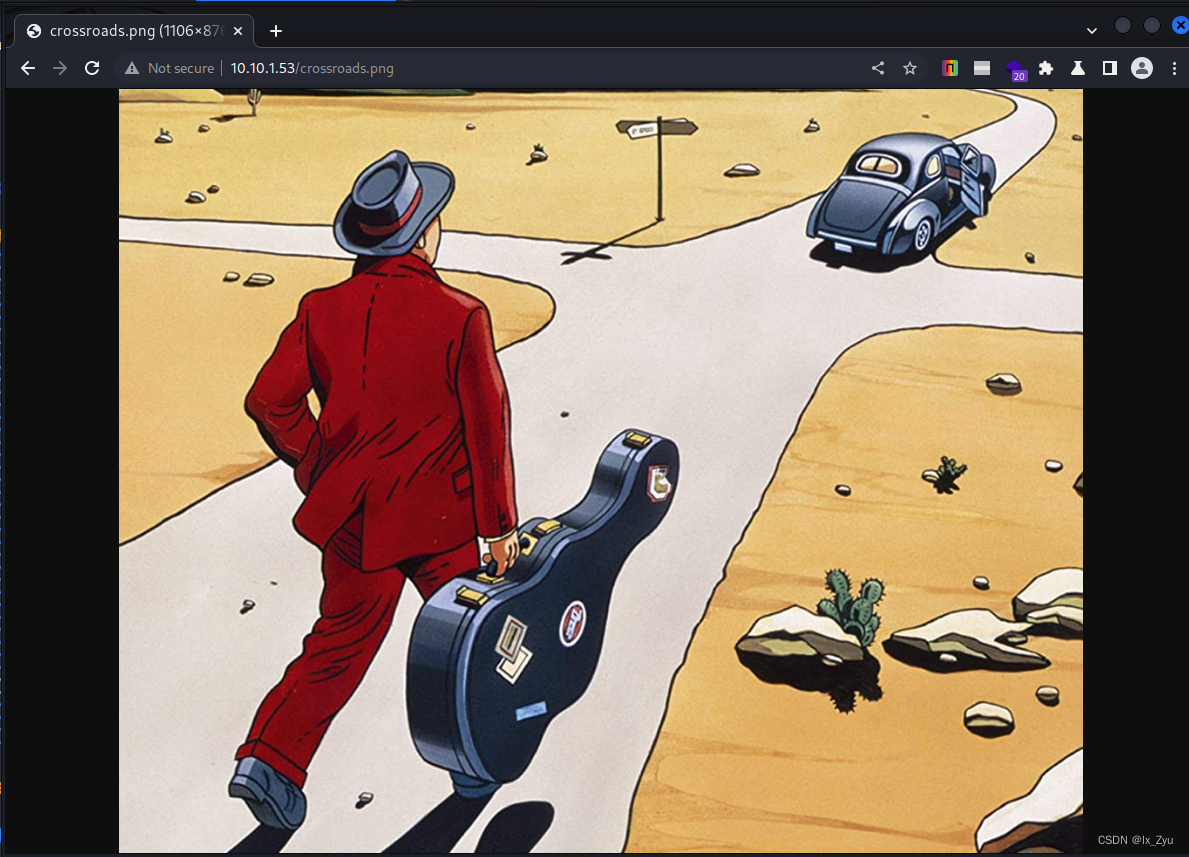The width and height of the screenshot is (1189, 857).
Task: Open the profile avatar menu
Action: coord(1142,68)
